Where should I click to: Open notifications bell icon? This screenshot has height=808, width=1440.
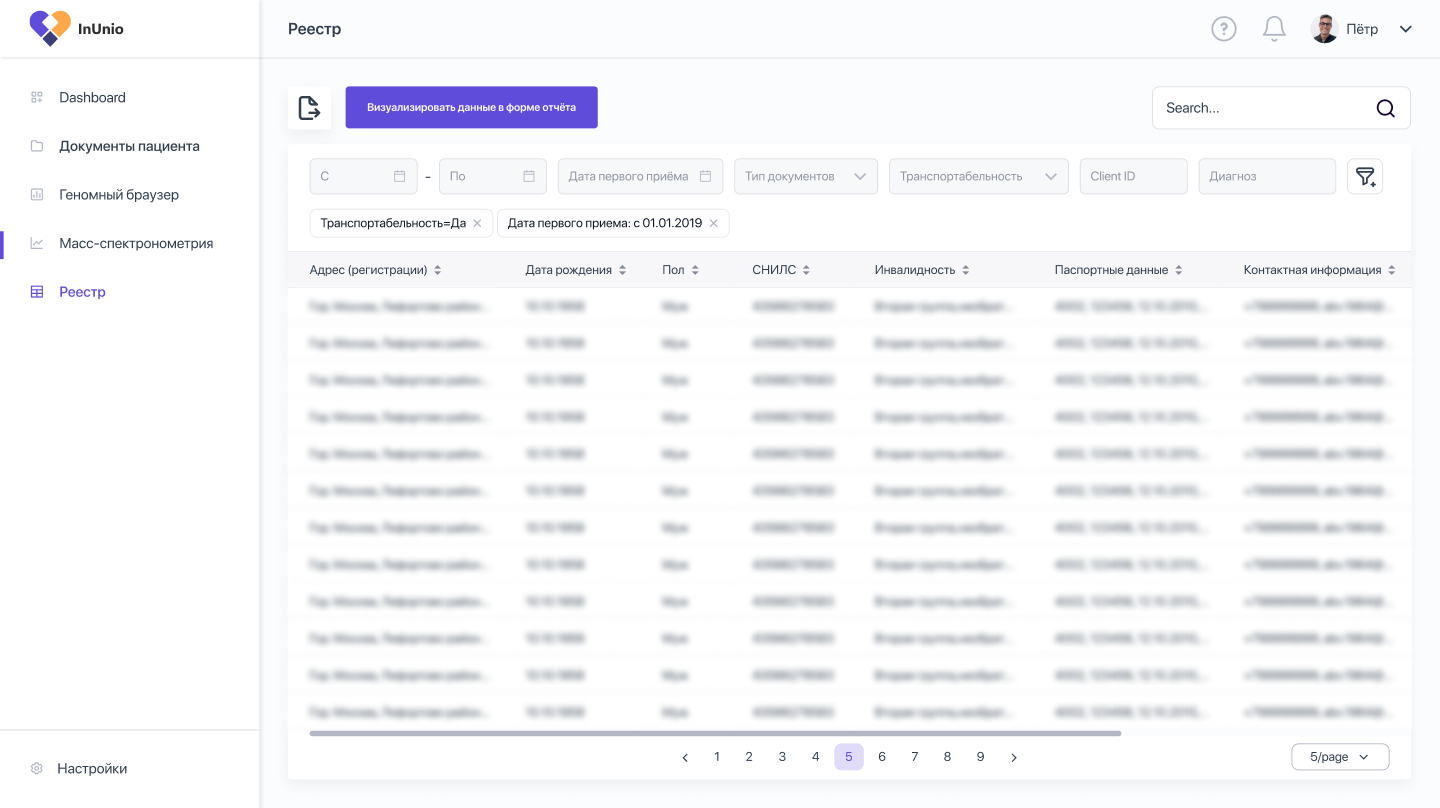coord(1274,29)
